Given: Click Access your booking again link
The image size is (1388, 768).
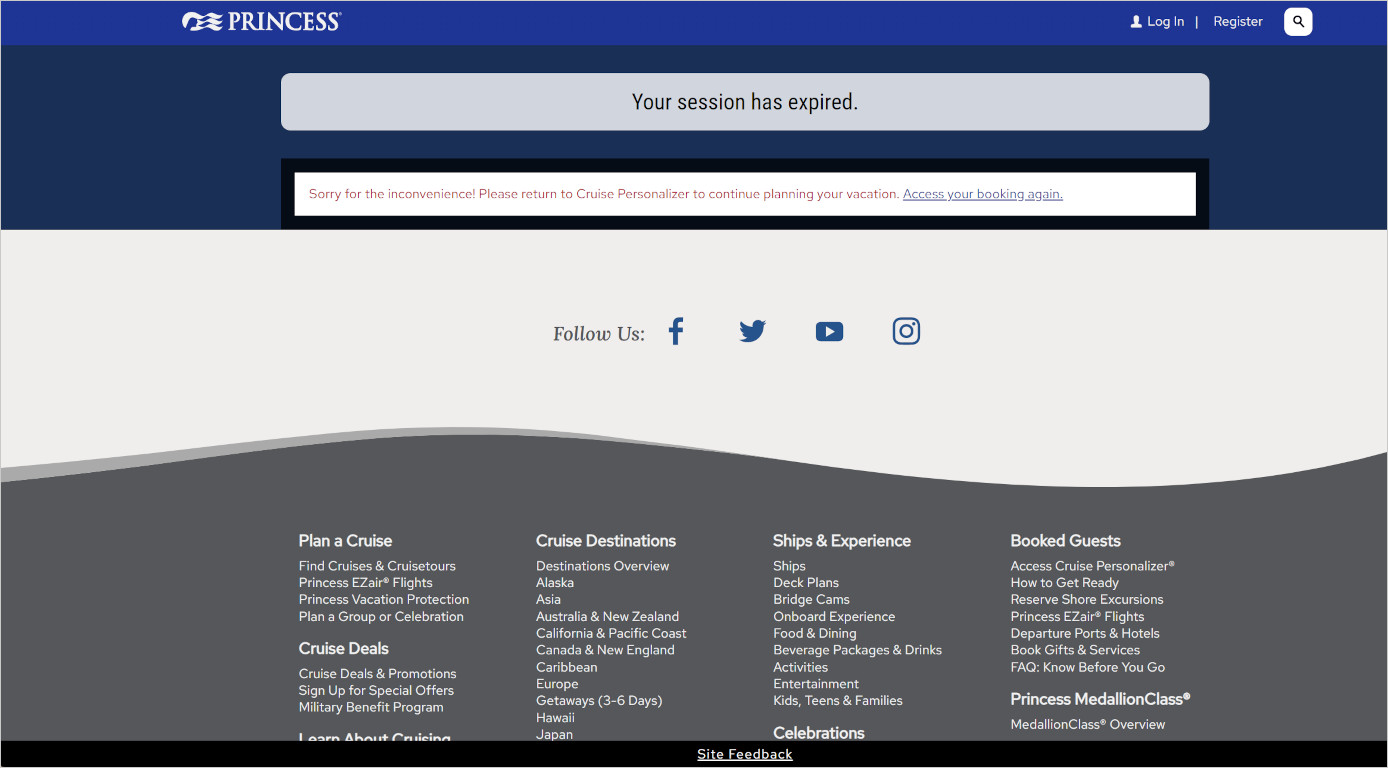Looking at the screenshot, I should (x=982, y=194).
